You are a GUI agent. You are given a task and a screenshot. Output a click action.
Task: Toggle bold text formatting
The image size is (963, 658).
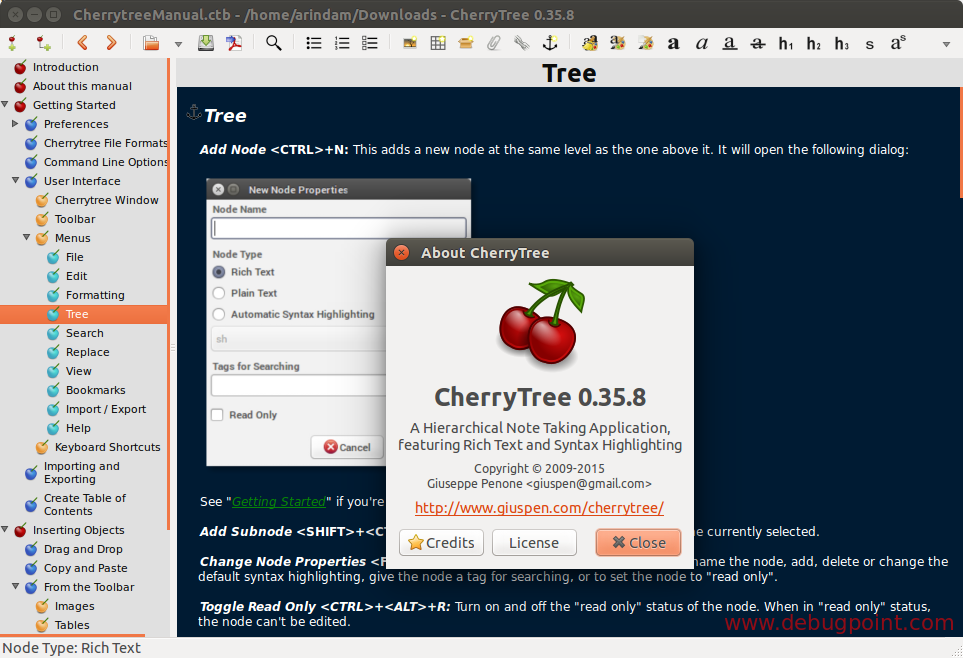click(x=673, y=44)
